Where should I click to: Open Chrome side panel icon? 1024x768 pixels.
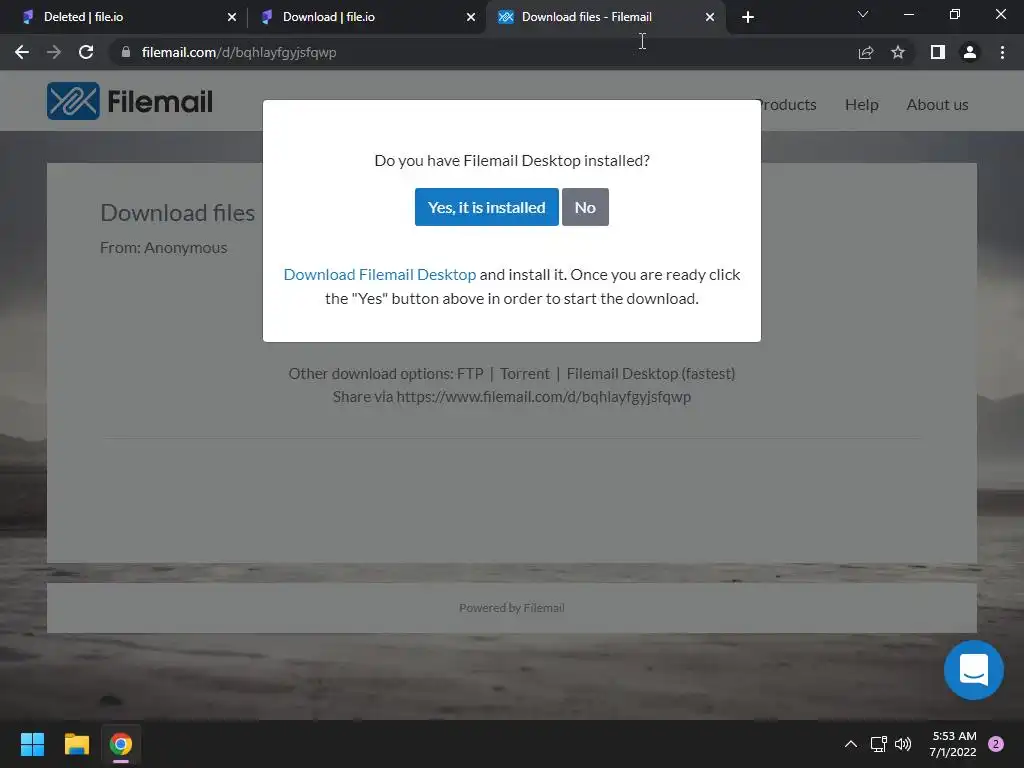click(938, 52)
